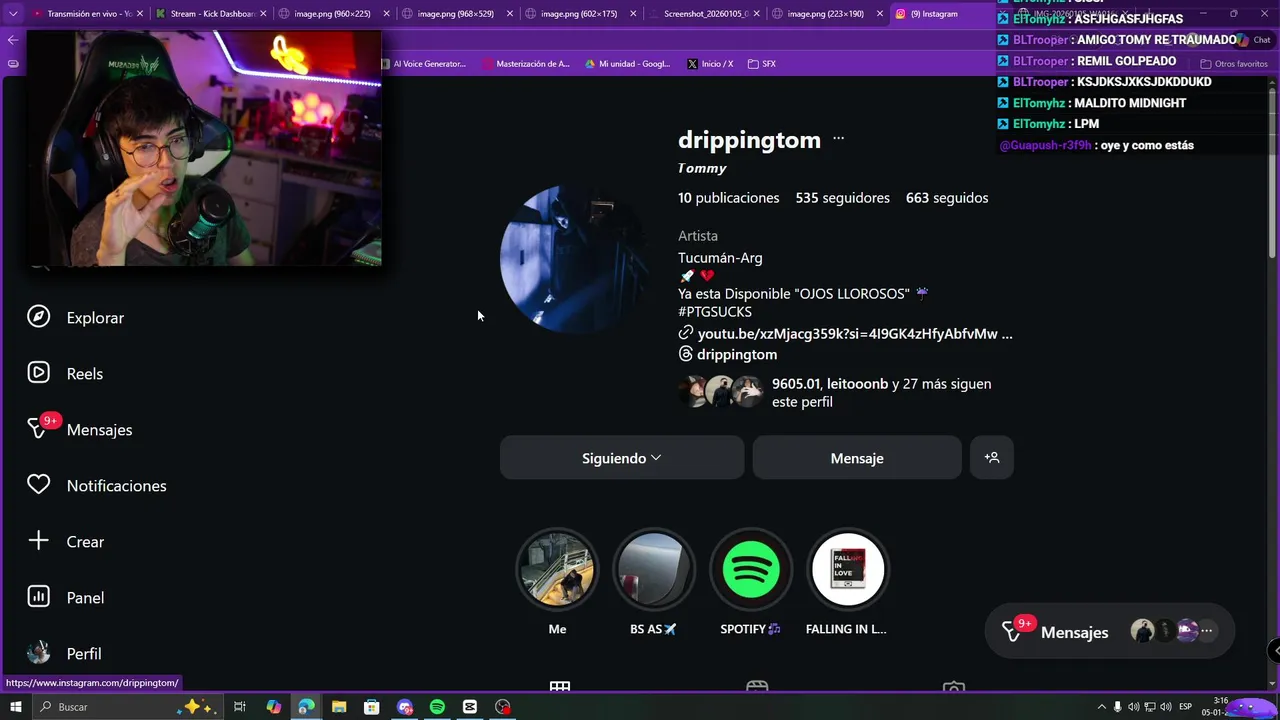Open 'Mi unidad - Googl...' bookmark
The height and width of the screenshot is (720, 1280).
pyautogui.click(x=628, y=64)
